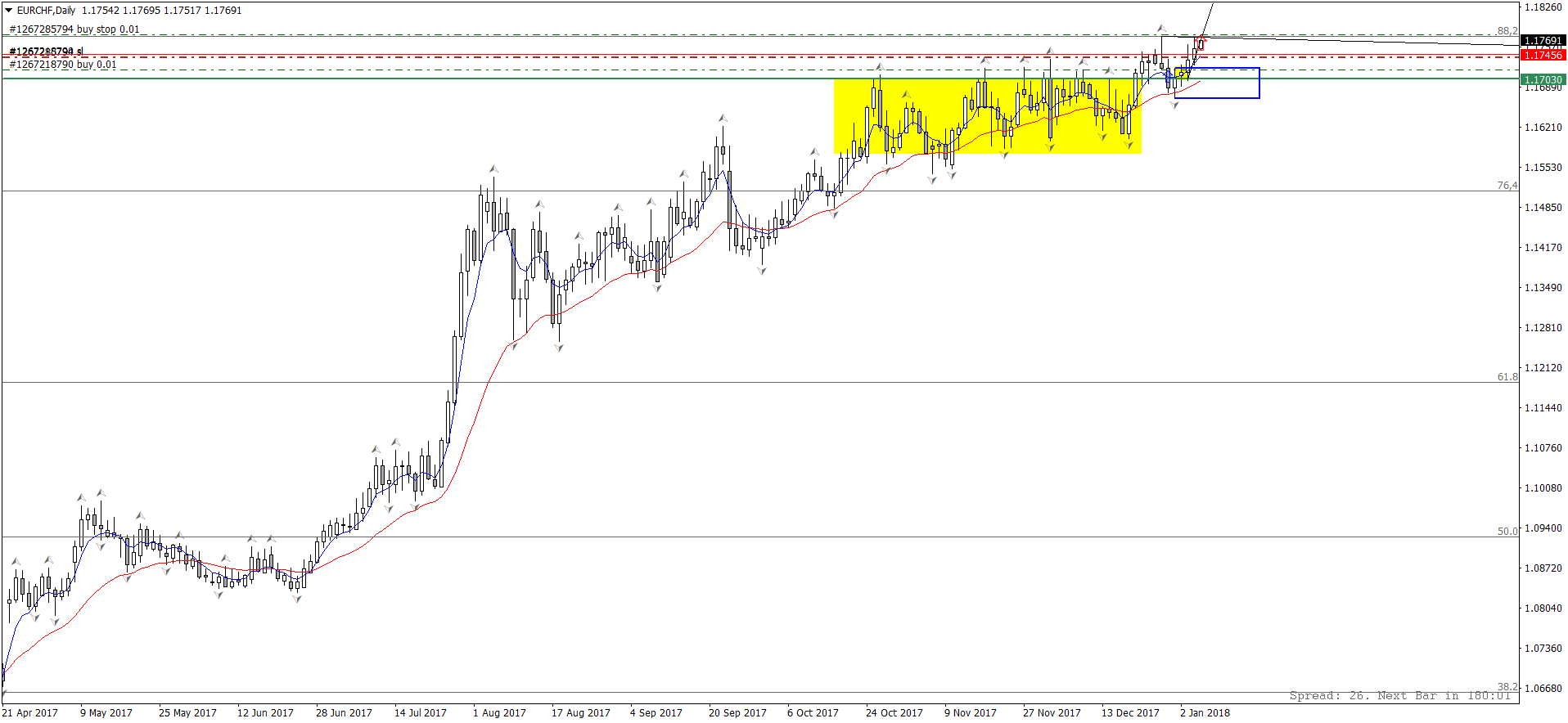Select the #1267218790 buy 0.01 order label

pos(63,65)
